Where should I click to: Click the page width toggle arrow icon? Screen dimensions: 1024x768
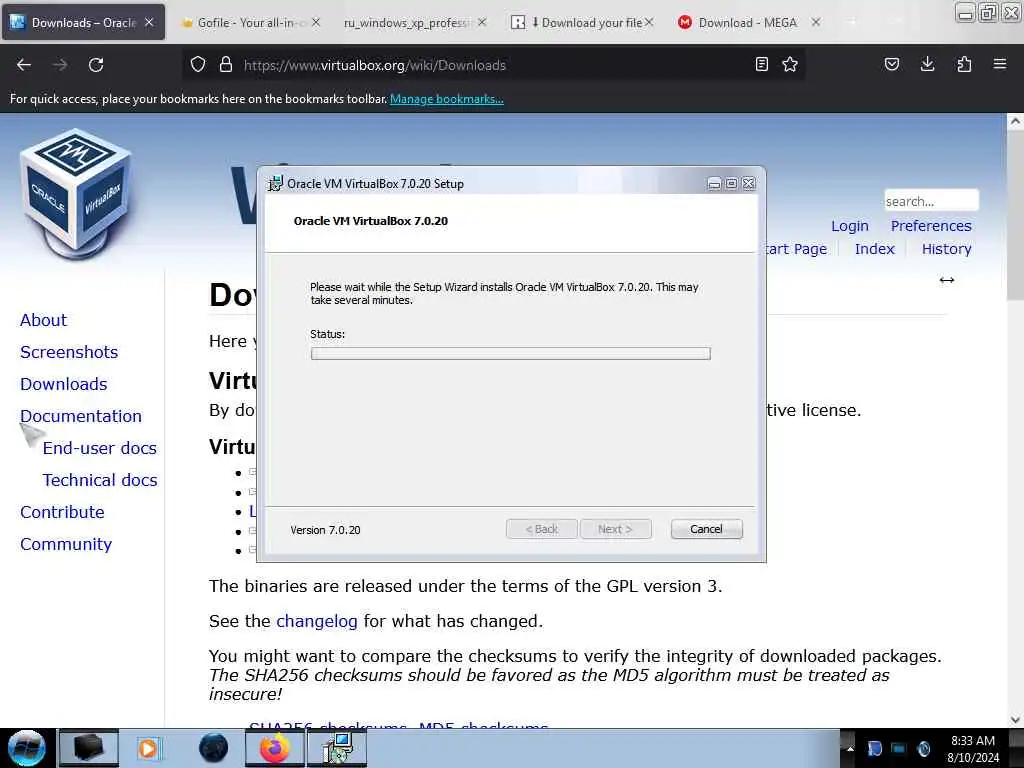(x=947, y=280)
